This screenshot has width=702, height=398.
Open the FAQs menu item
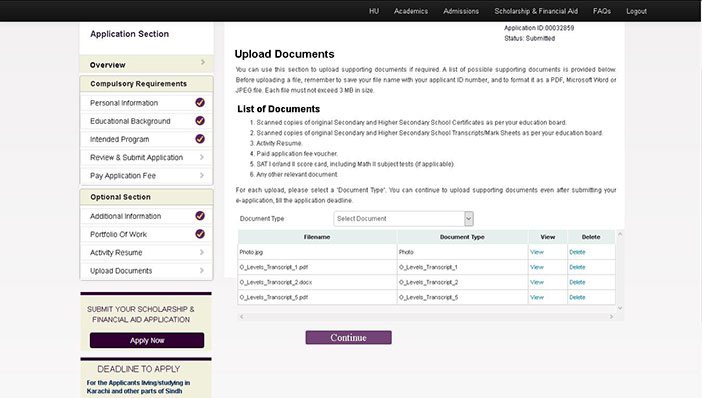click(602, 11)
